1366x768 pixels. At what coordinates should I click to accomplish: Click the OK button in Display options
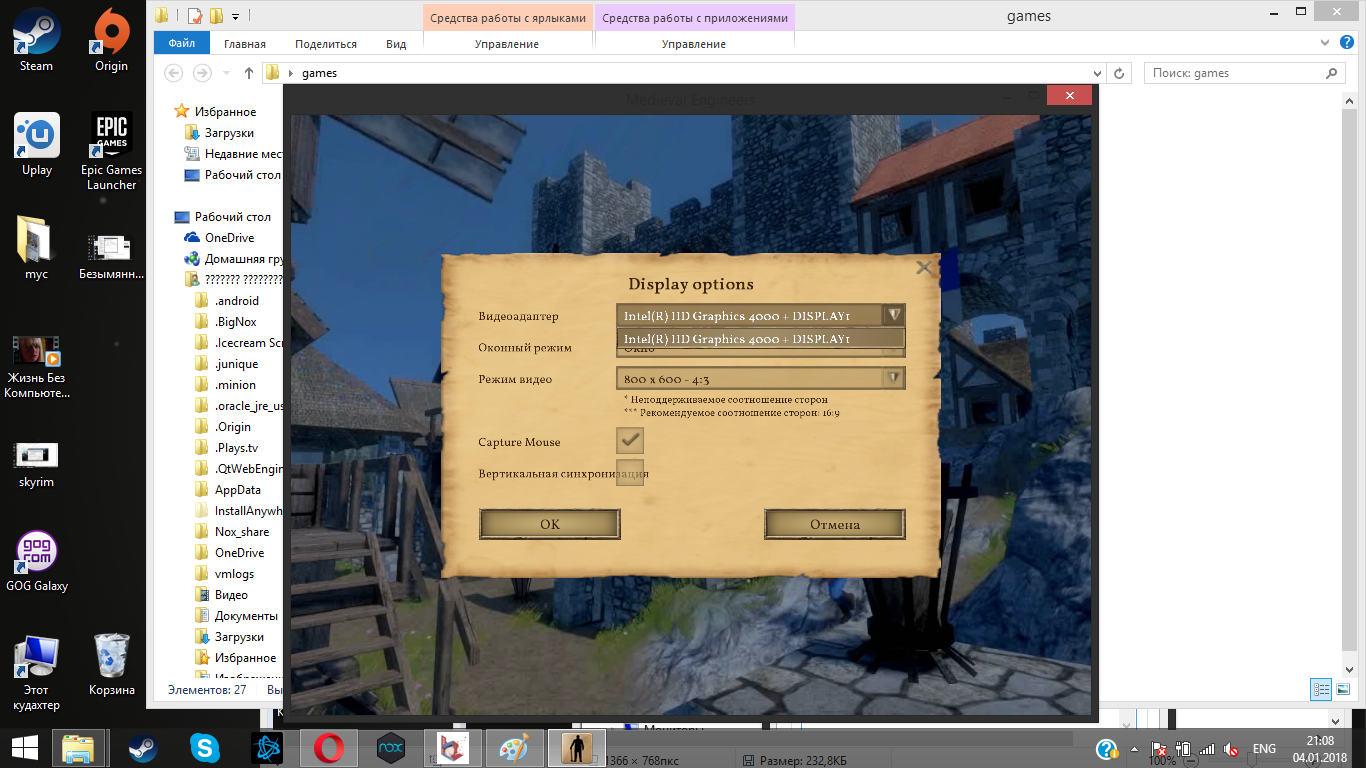click(550, 524)
